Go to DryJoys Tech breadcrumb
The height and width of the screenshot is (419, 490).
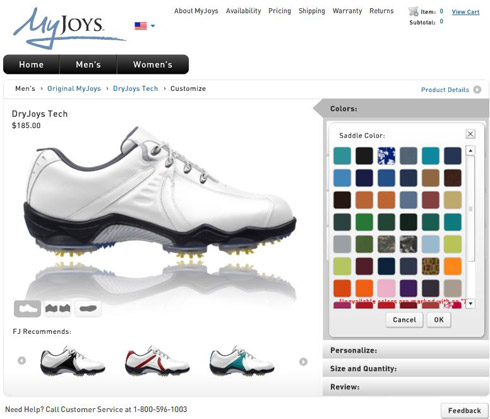(x=135, y=89)
